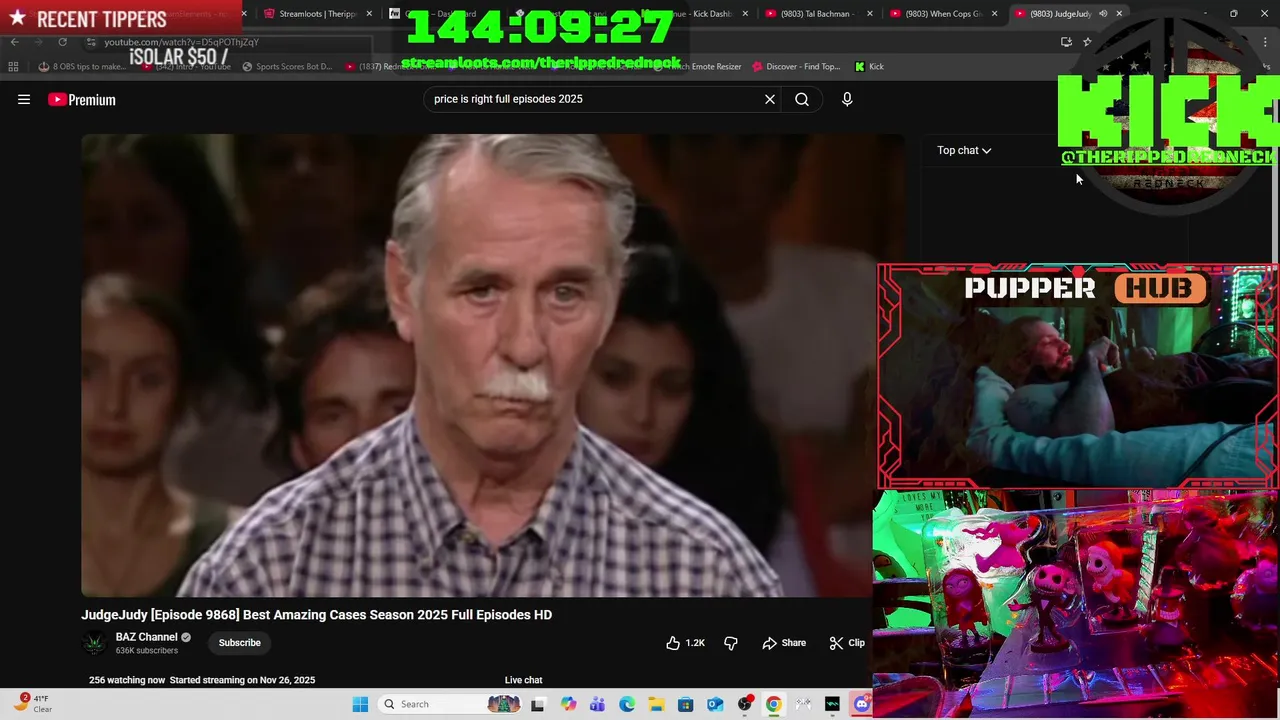Close the Streamloots tab

pyautogui.click(x=368, y=14)
